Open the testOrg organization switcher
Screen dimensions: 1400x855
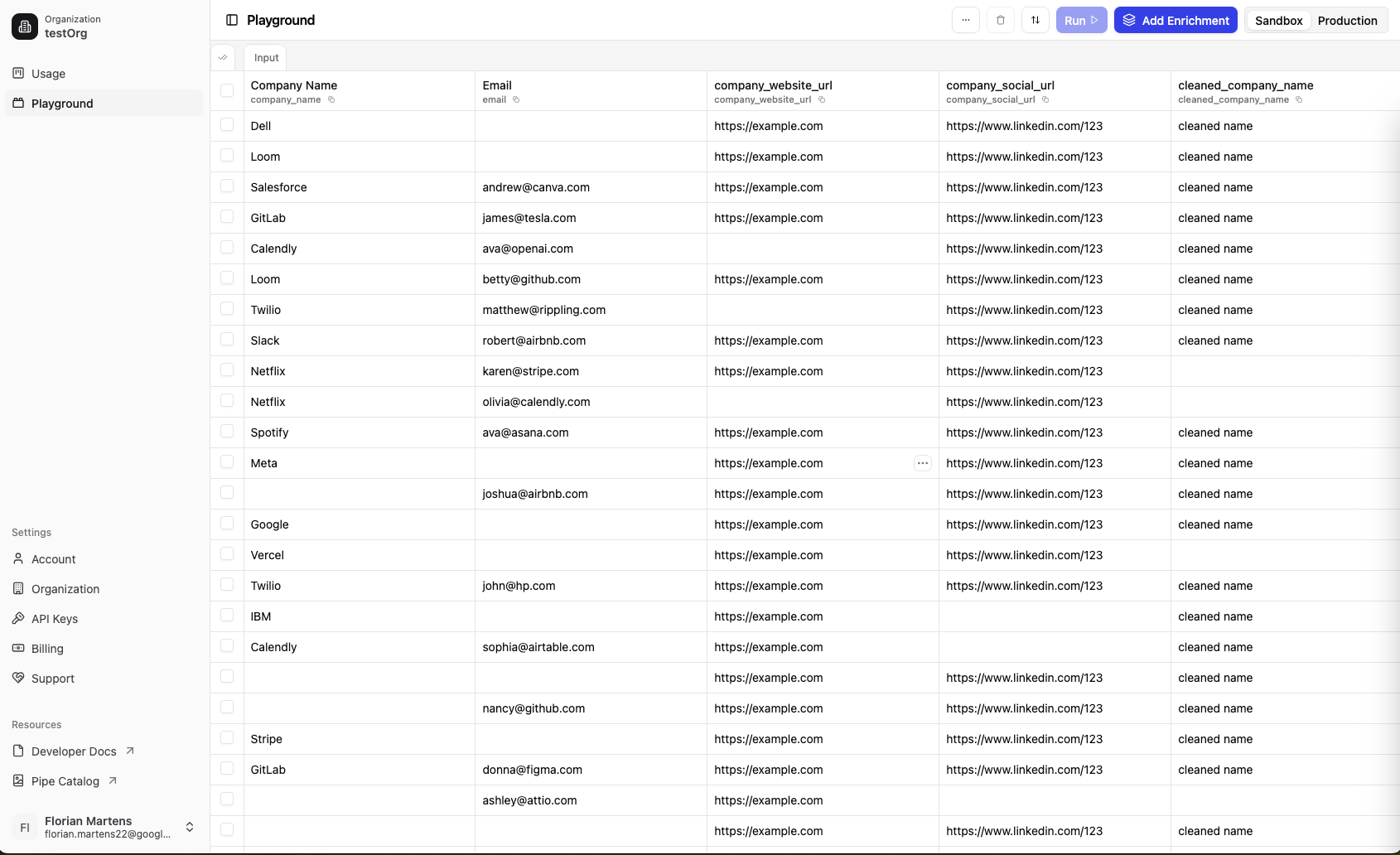coord(104,27)
